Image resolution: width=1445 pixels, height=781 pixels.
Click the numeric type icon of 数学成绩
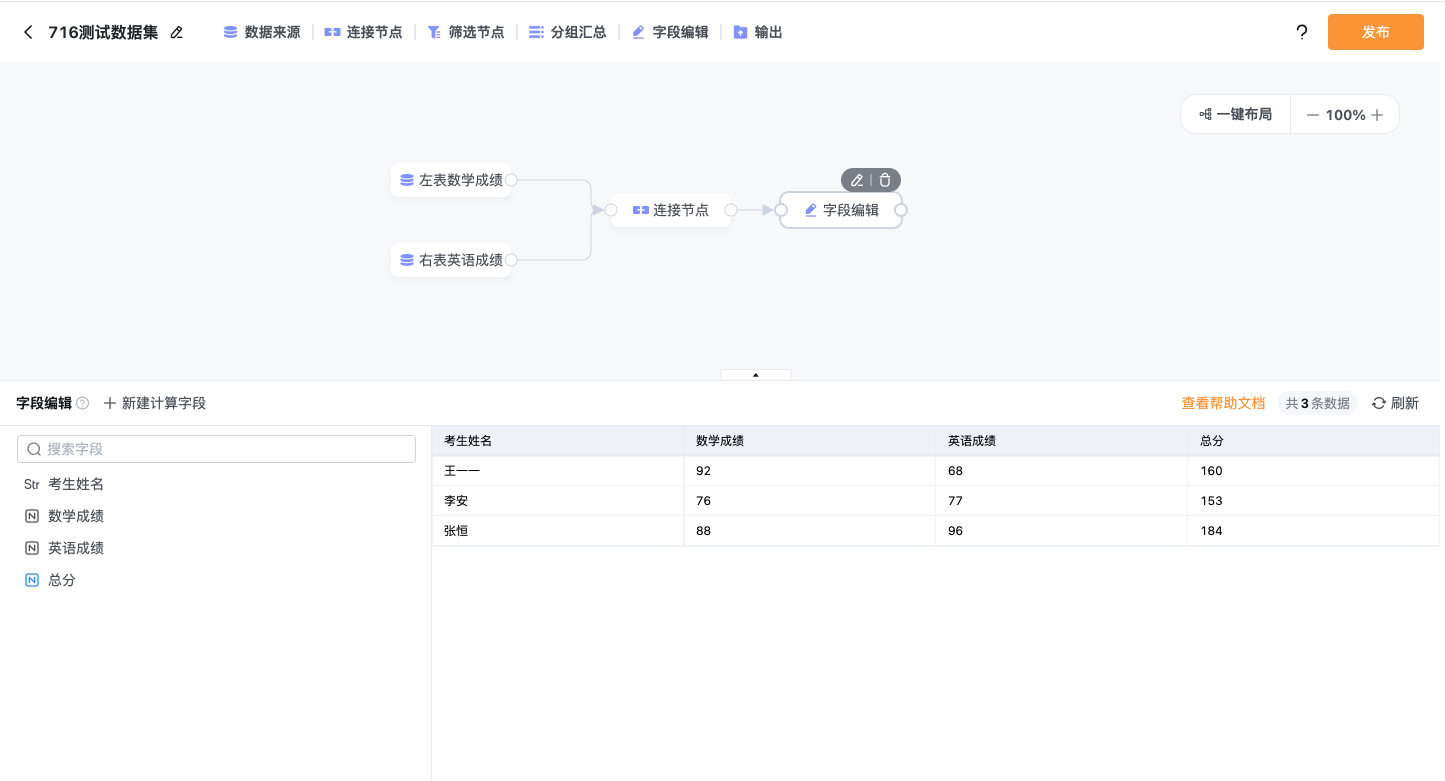pyautogui.click(x=32, y=516)
